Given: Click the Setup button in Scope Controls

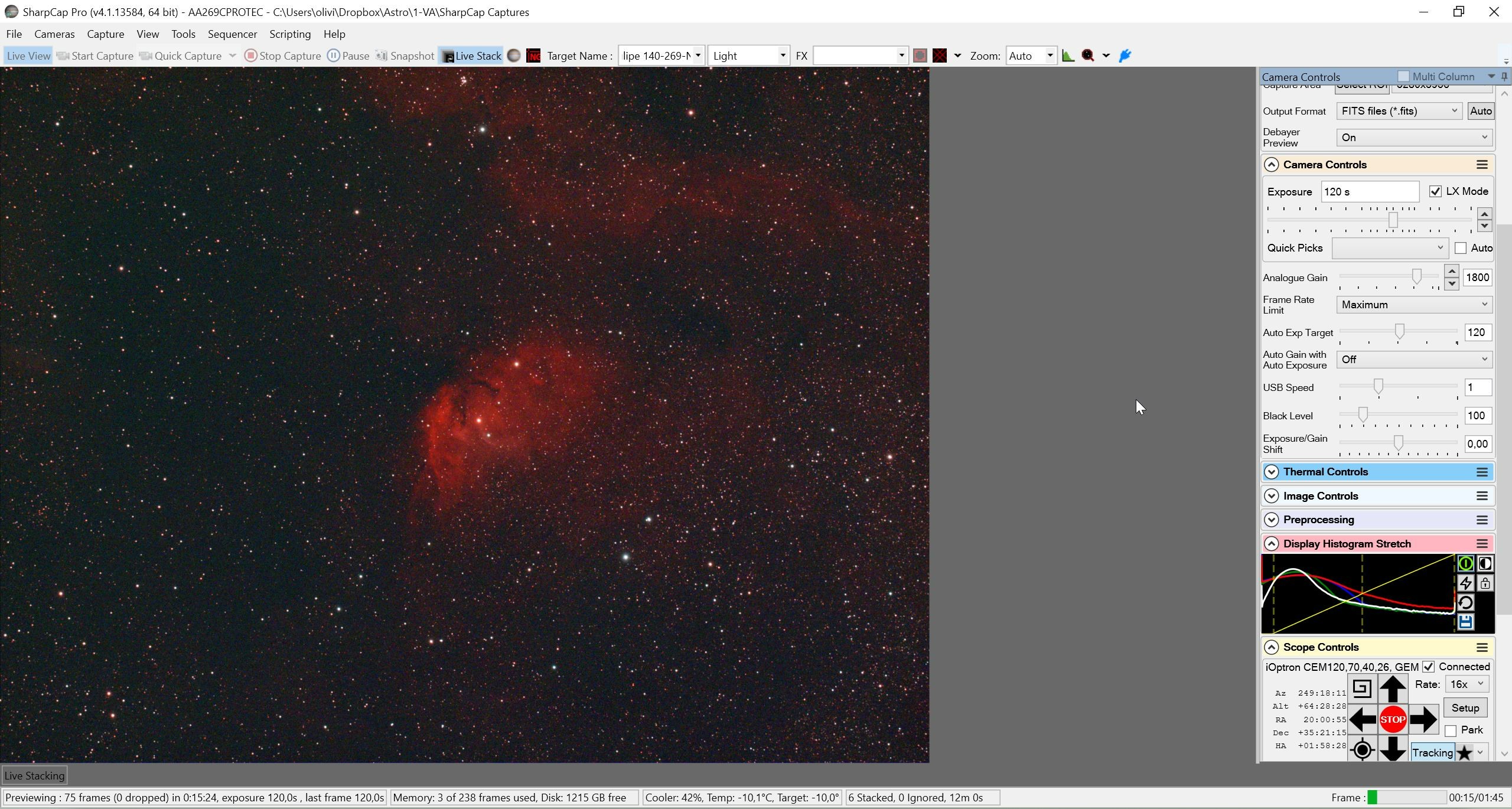Looking at the screenshot, I should pos(1465,708).
